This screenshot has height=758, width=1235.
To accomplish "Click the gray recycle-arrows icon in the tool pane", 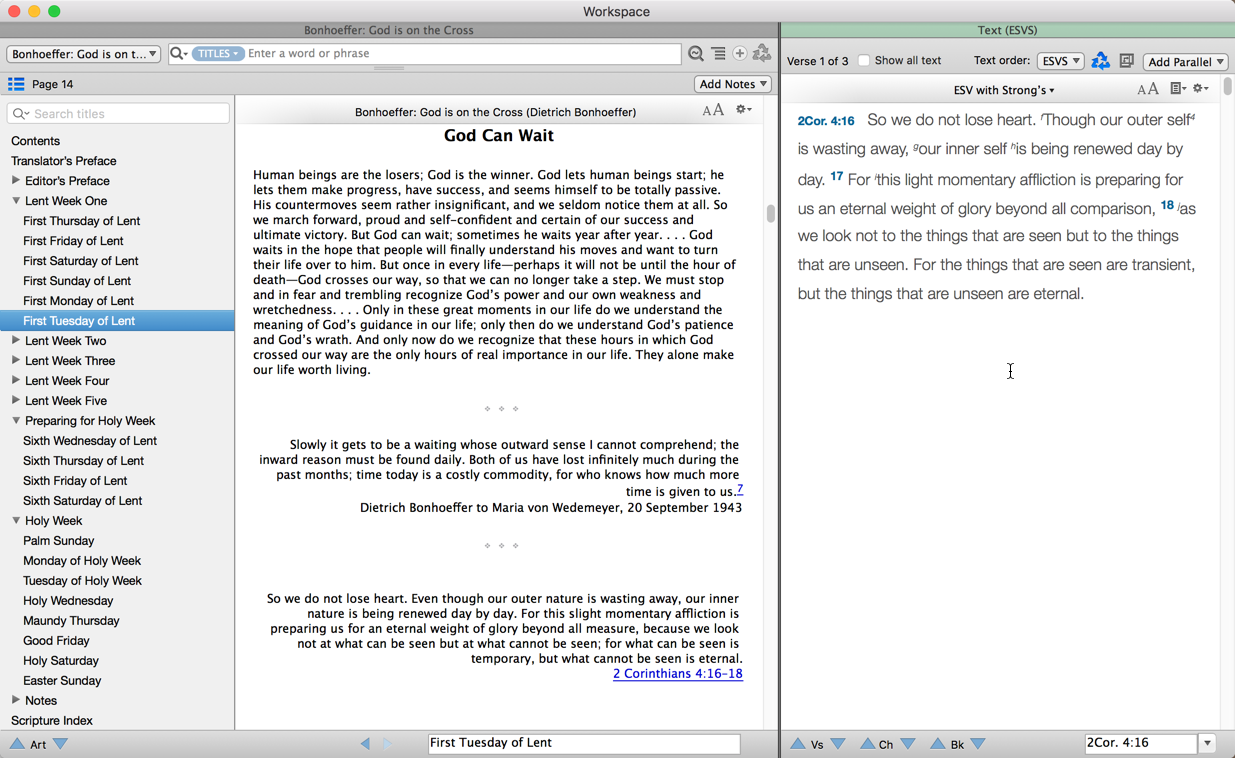I will pos(762,53).
